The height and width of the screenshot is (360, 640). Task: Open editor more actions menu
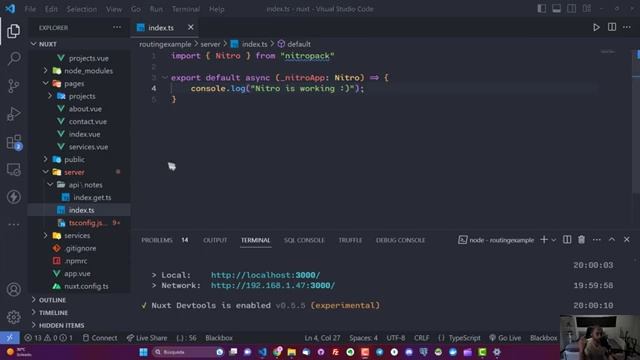click(627, 27)
